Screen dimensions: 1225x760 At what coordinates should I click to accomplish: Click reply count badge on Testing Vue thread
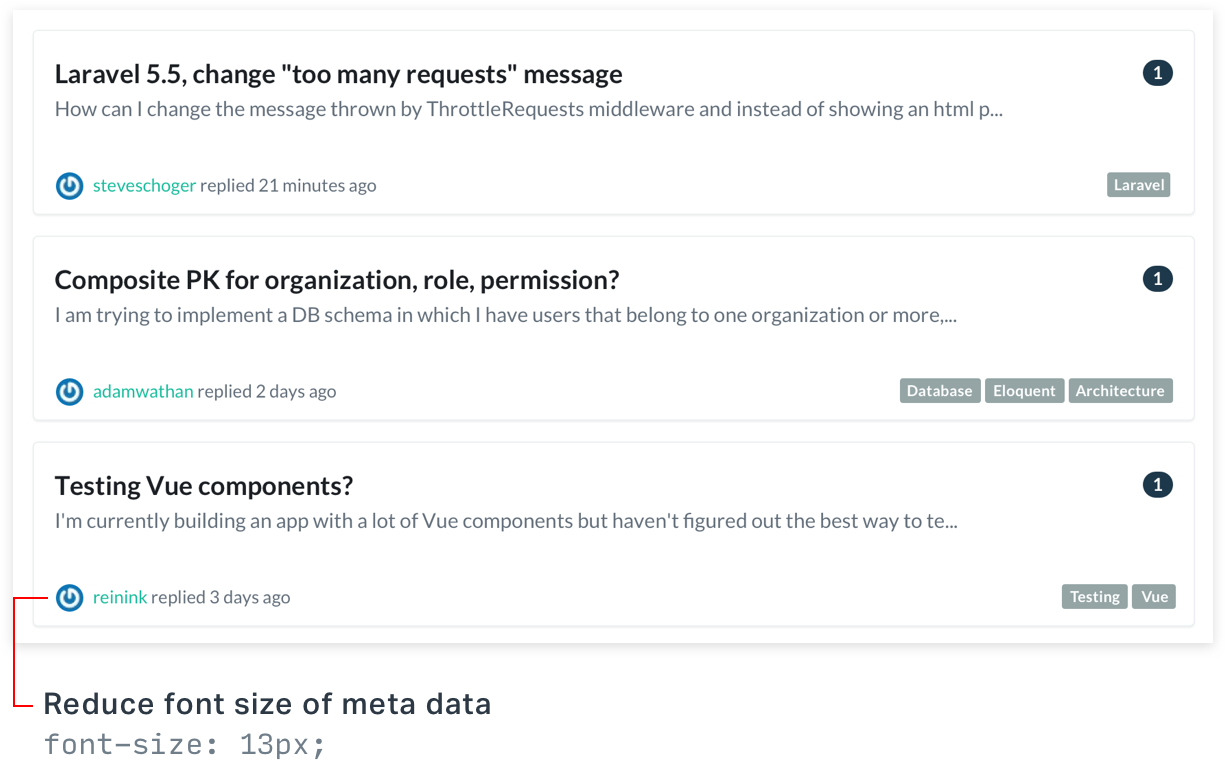coord(1157,485)
